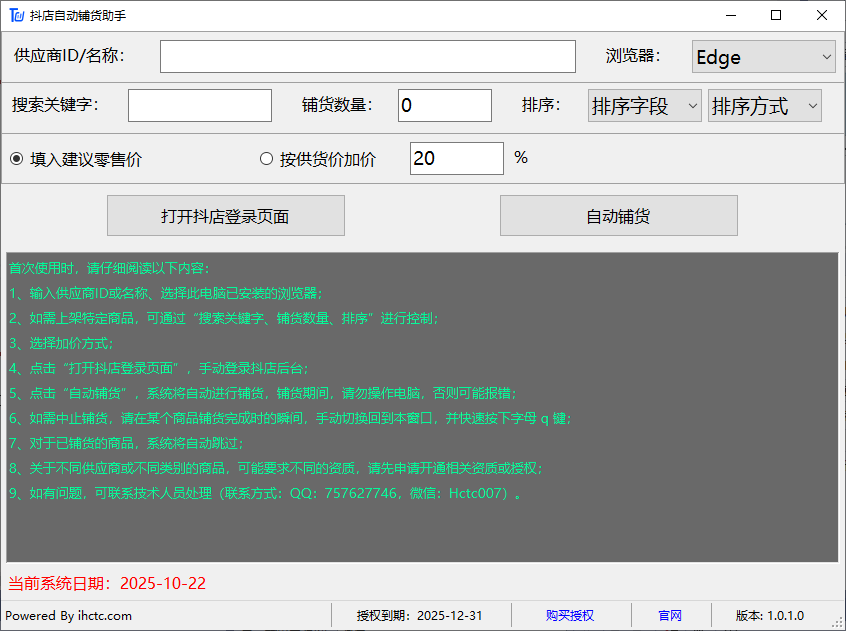Click the Powered By ihctc.com text
The width and height of the screenshot is (846, 631).
[x=69, y=616]
